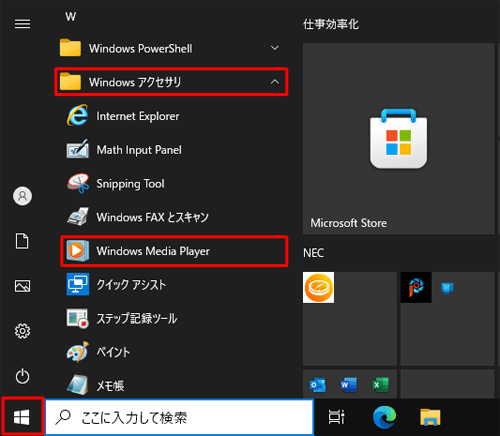Image resolution: width=500 pixels, height=436 pixels.
Task: Open Windows FAX とスキャン
Action: [x=170, y=217]
